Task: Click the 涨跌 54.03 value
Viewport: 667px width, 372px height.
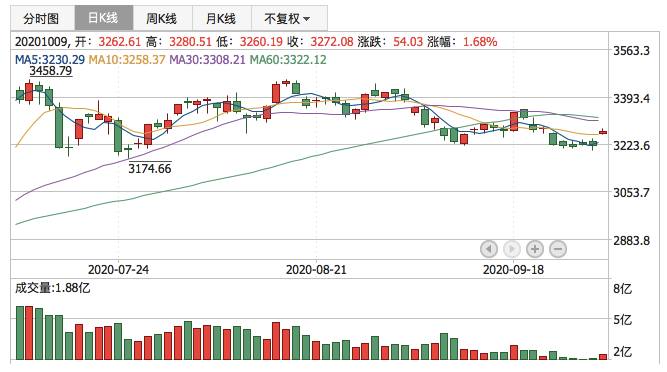Action: [408, 42]
